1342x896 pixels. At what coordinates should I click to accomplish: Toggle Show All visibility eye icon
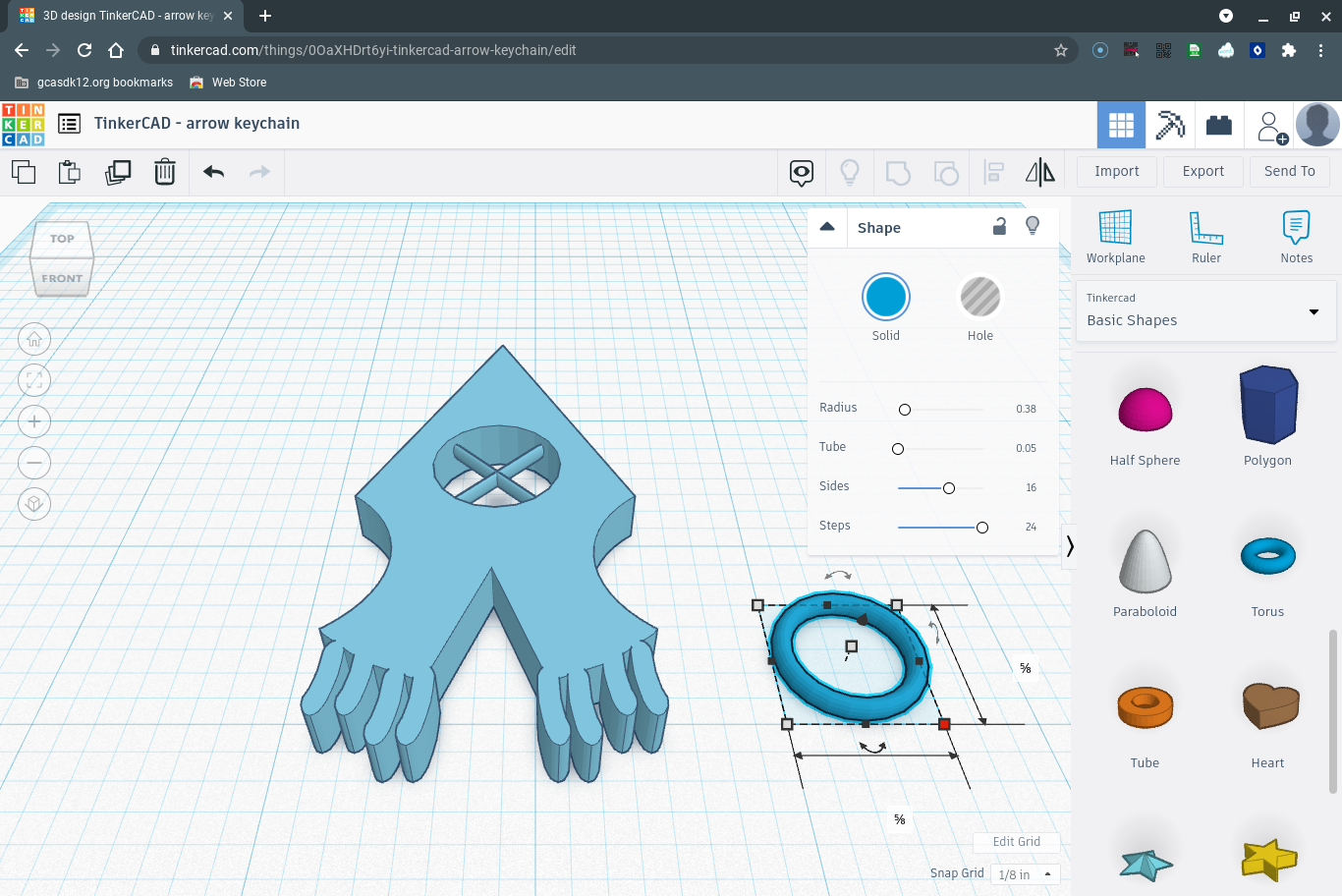pyautogui.click(x=802, y=173)
